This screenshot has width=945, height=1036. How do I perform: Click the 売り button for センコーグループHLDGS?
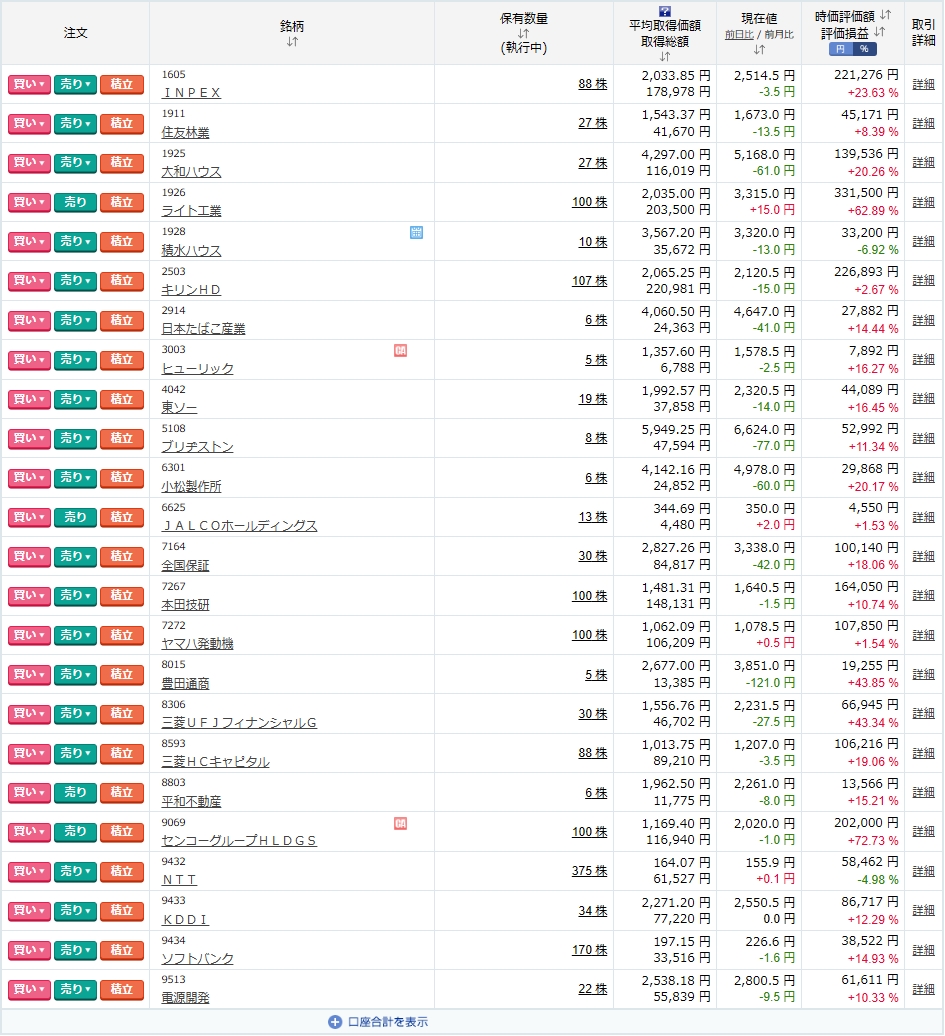[75, 832]
